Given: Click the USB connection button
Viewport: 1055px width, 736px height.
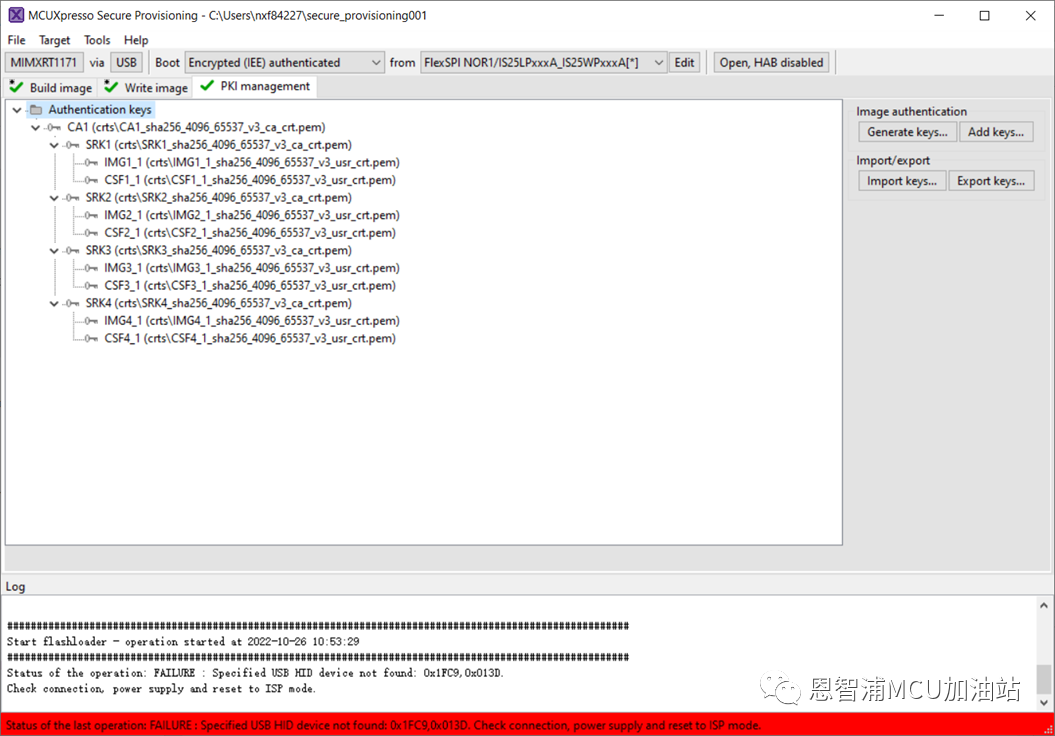Looking at the screenshot, I should pos(126,63).
